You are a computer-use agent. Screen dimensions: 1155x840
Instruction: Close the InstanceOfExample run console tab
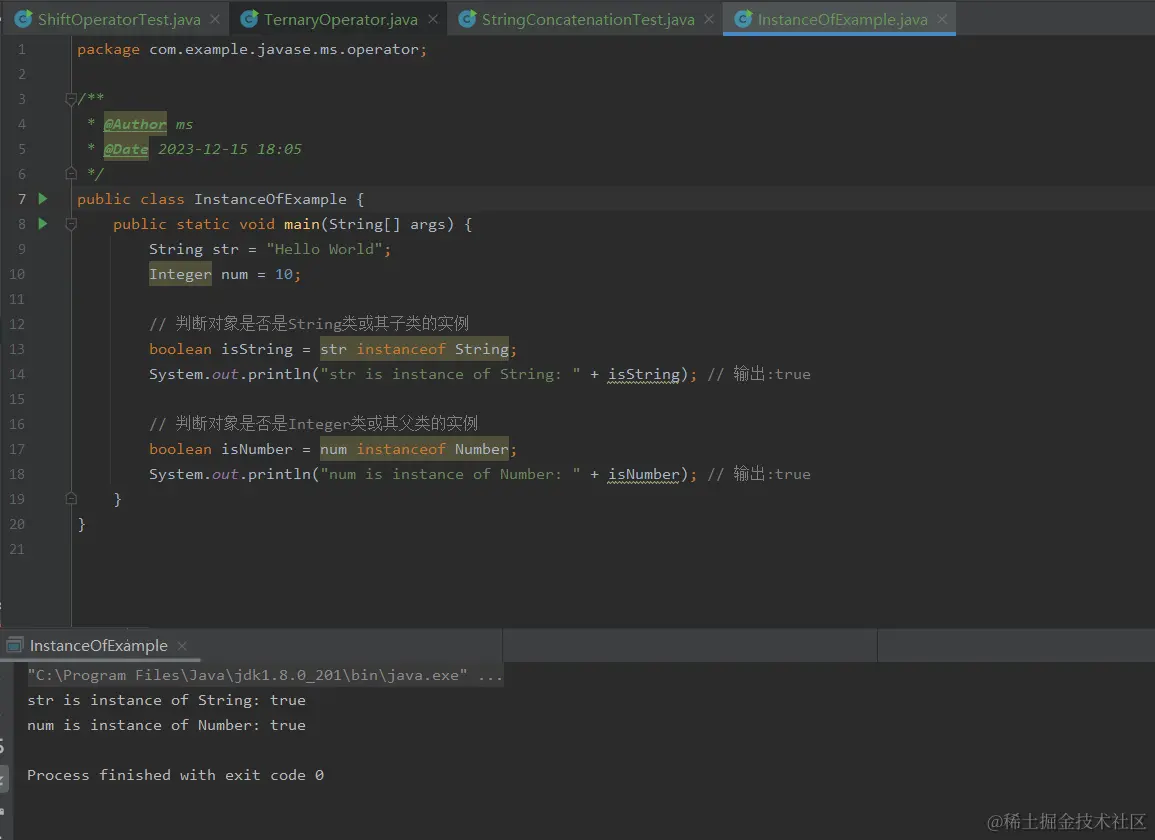182,645
